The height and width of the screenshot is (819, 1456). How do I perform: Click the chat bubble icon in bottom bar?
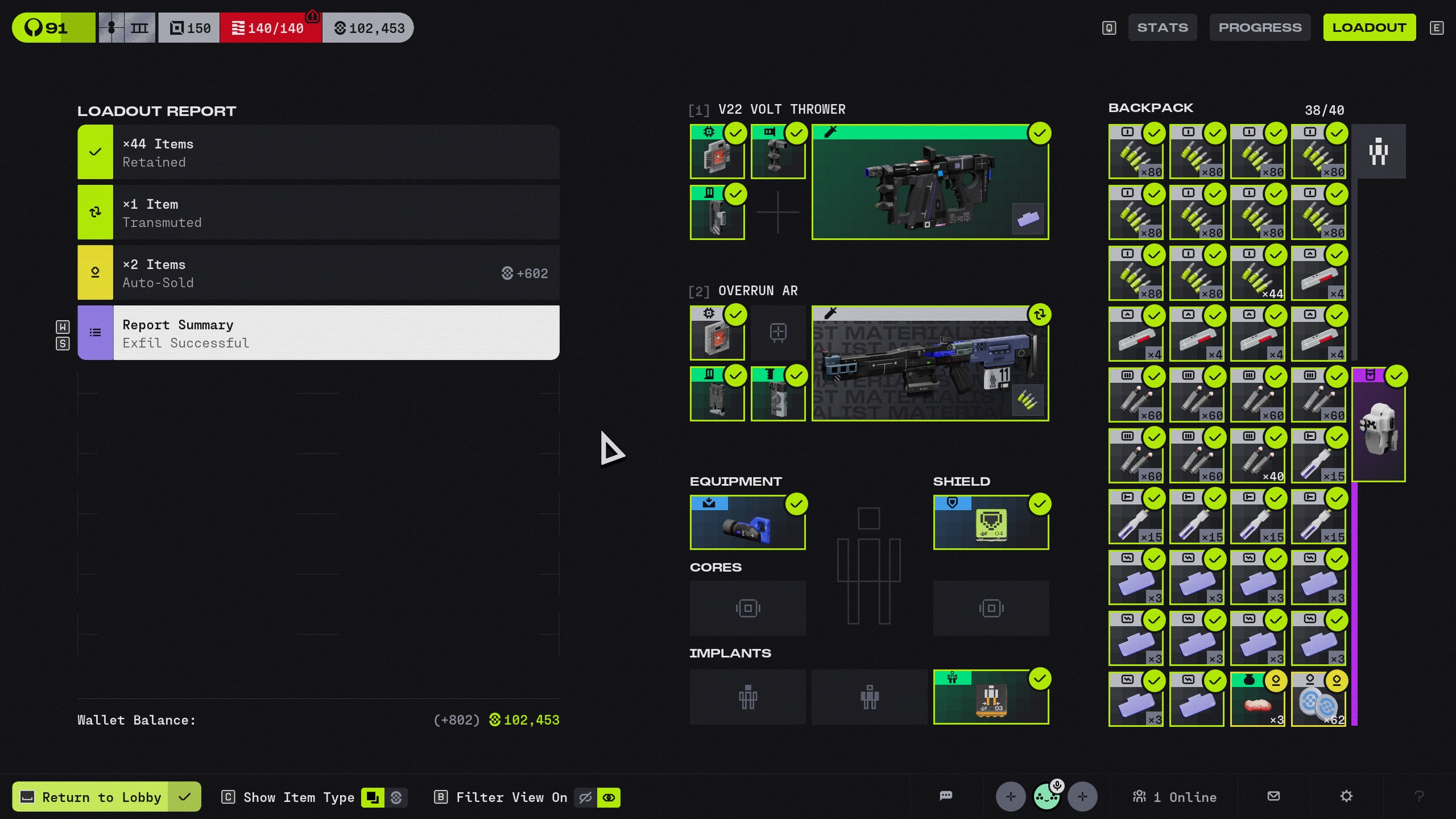(x=946, y=796)
